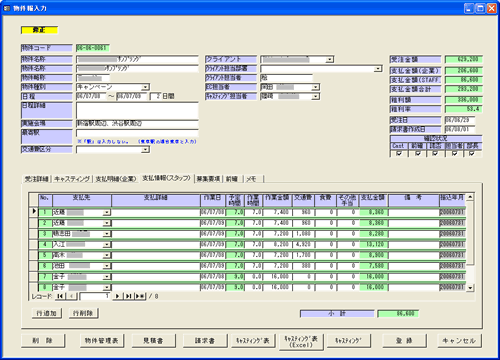This screenshot has width=500, height=360.
Task: Click the 行追加 button
Action: click(x=47, y=313)
